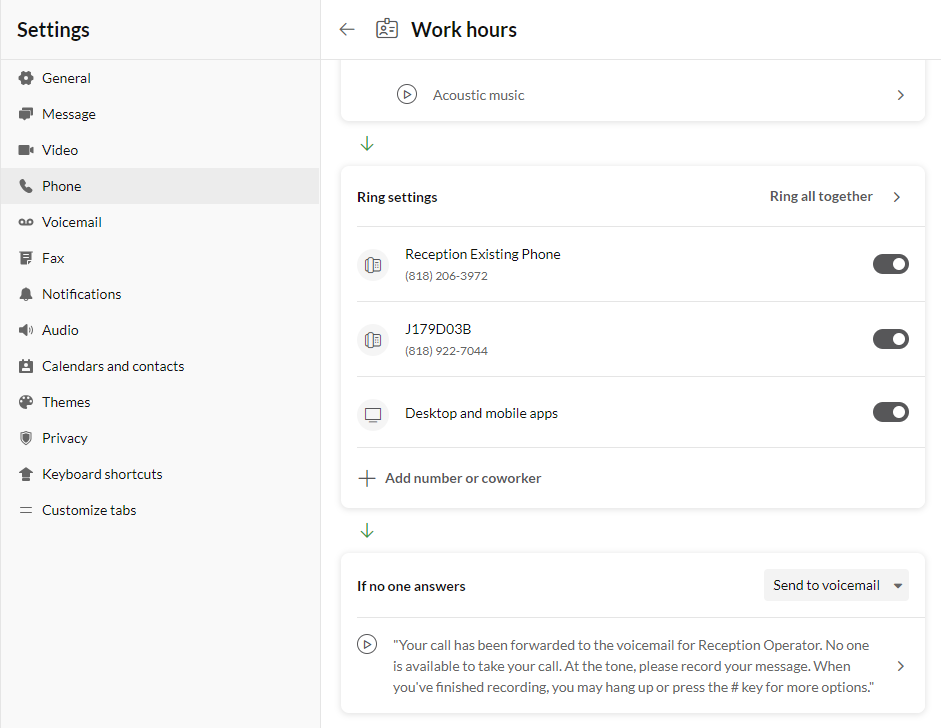Viewport: 941px width, 728px height.
Task: Click the Reception Existing Phone device icon
Action: coord(373,265)
